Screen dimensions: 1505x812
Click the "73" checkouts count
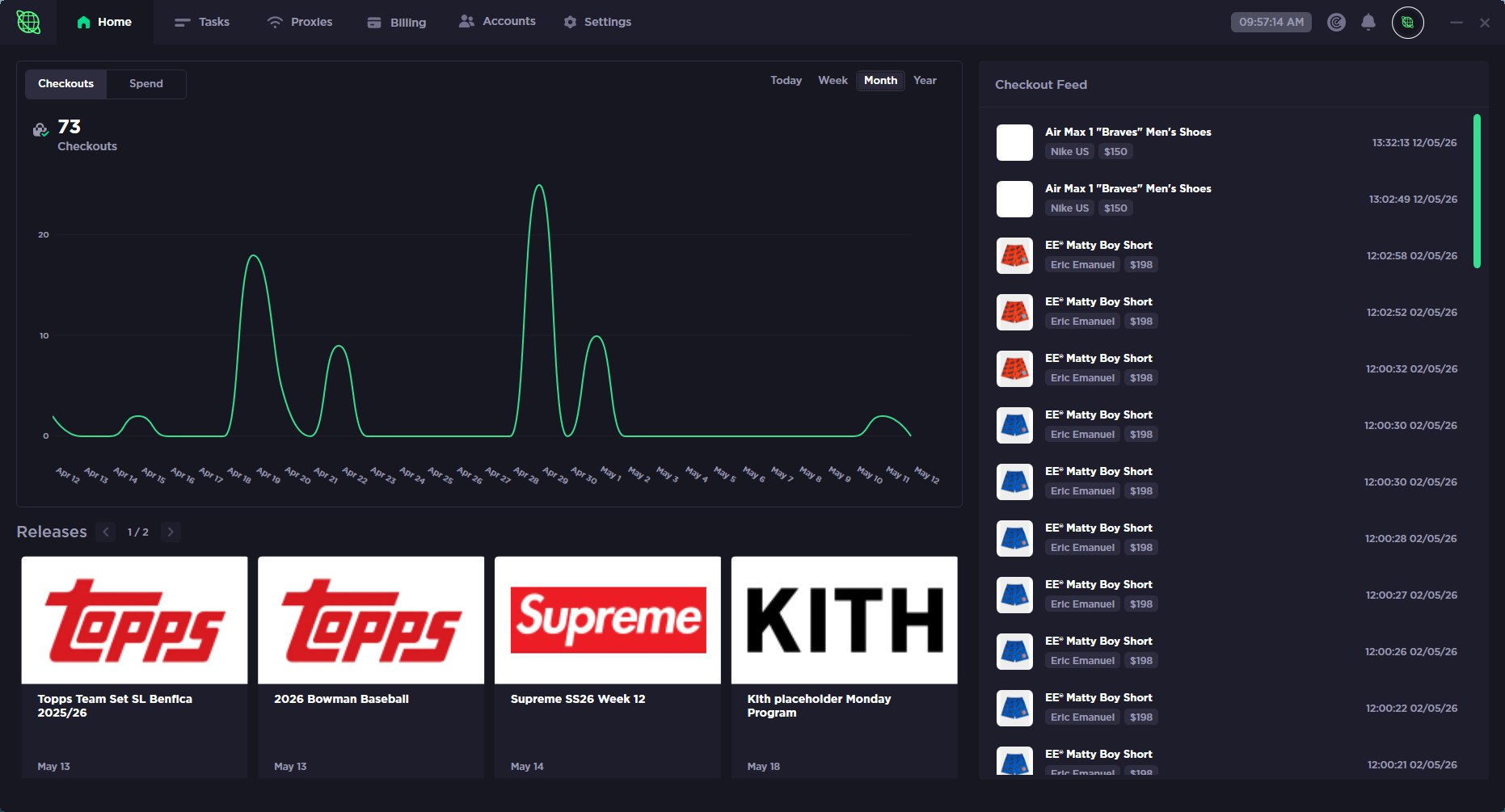pos(70,127)
